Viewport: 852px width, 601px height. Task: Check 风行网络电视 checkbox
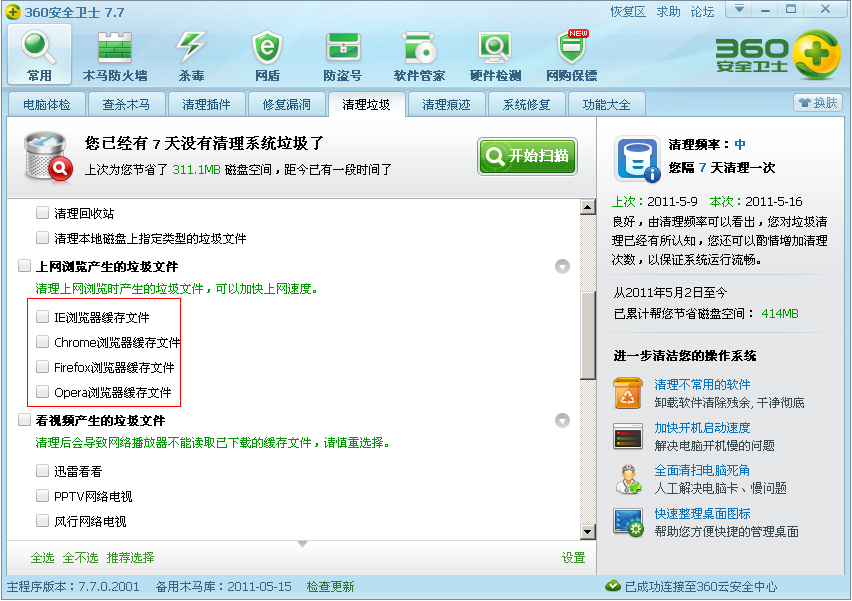click(x=42, y=521)
